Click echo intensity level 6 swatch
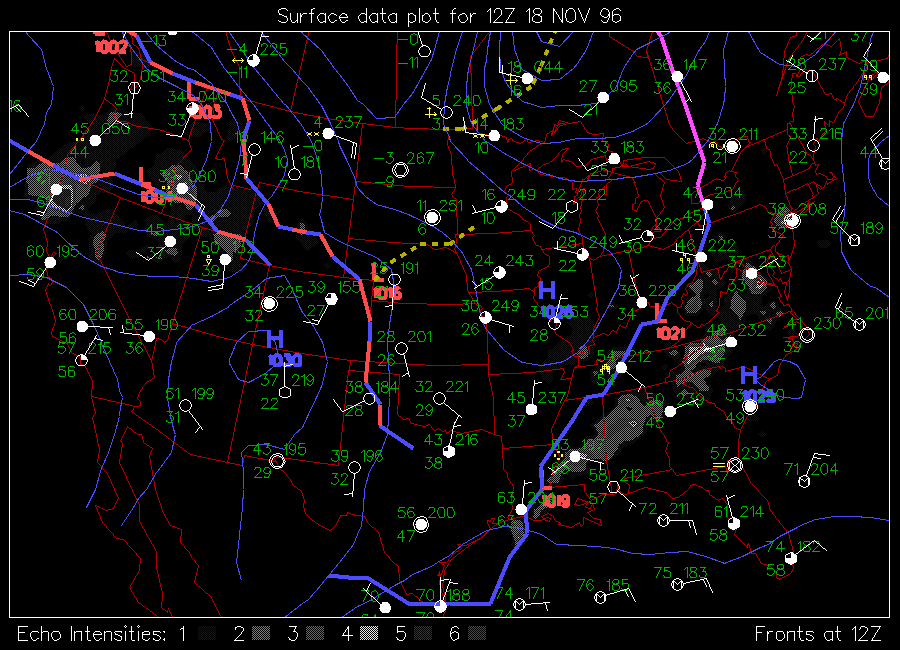This screenshot has height=650, width=900. 476,634
